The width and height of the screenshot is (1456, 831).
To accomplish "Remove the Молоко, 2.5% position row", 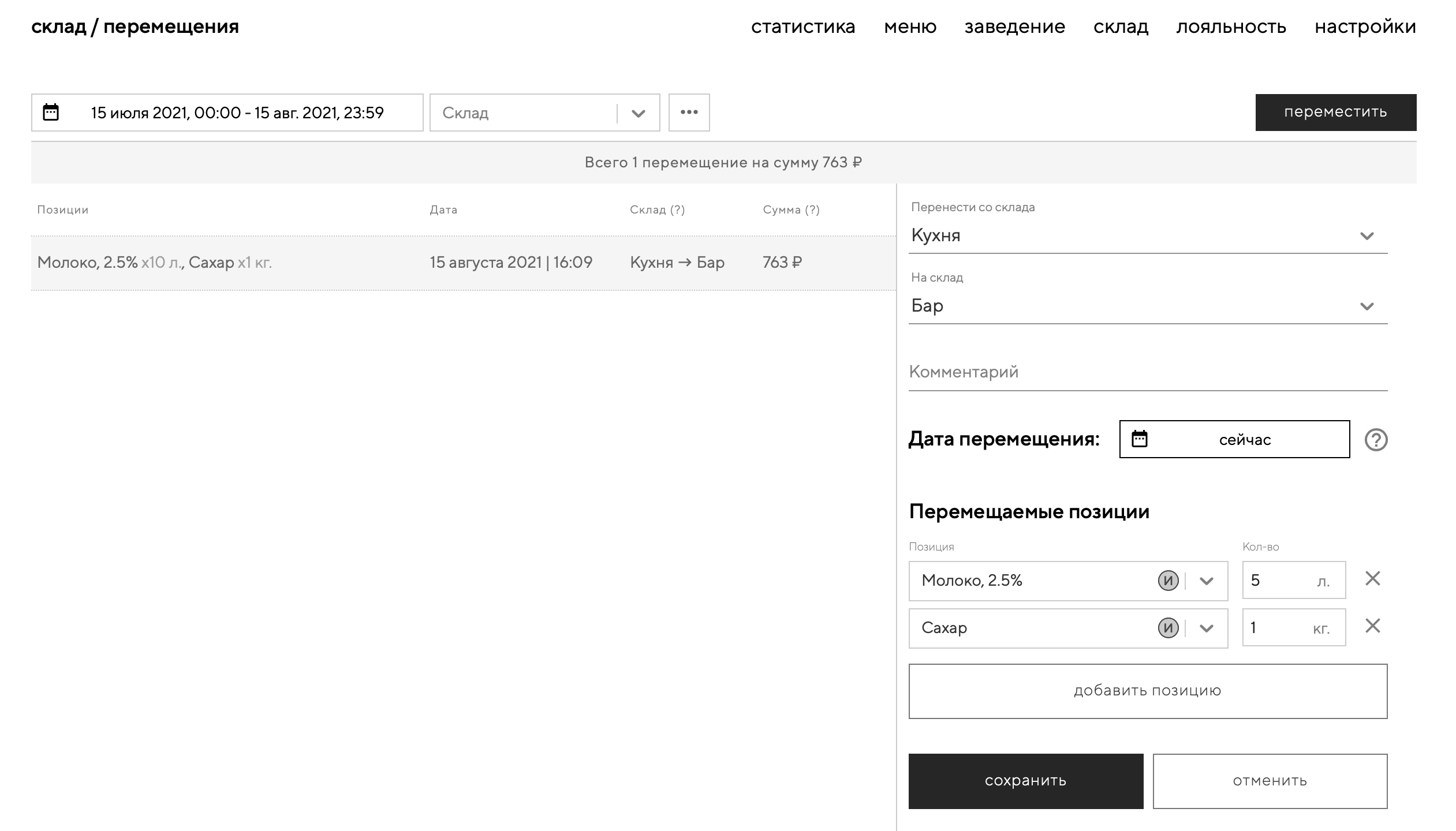I will 1372,579.
